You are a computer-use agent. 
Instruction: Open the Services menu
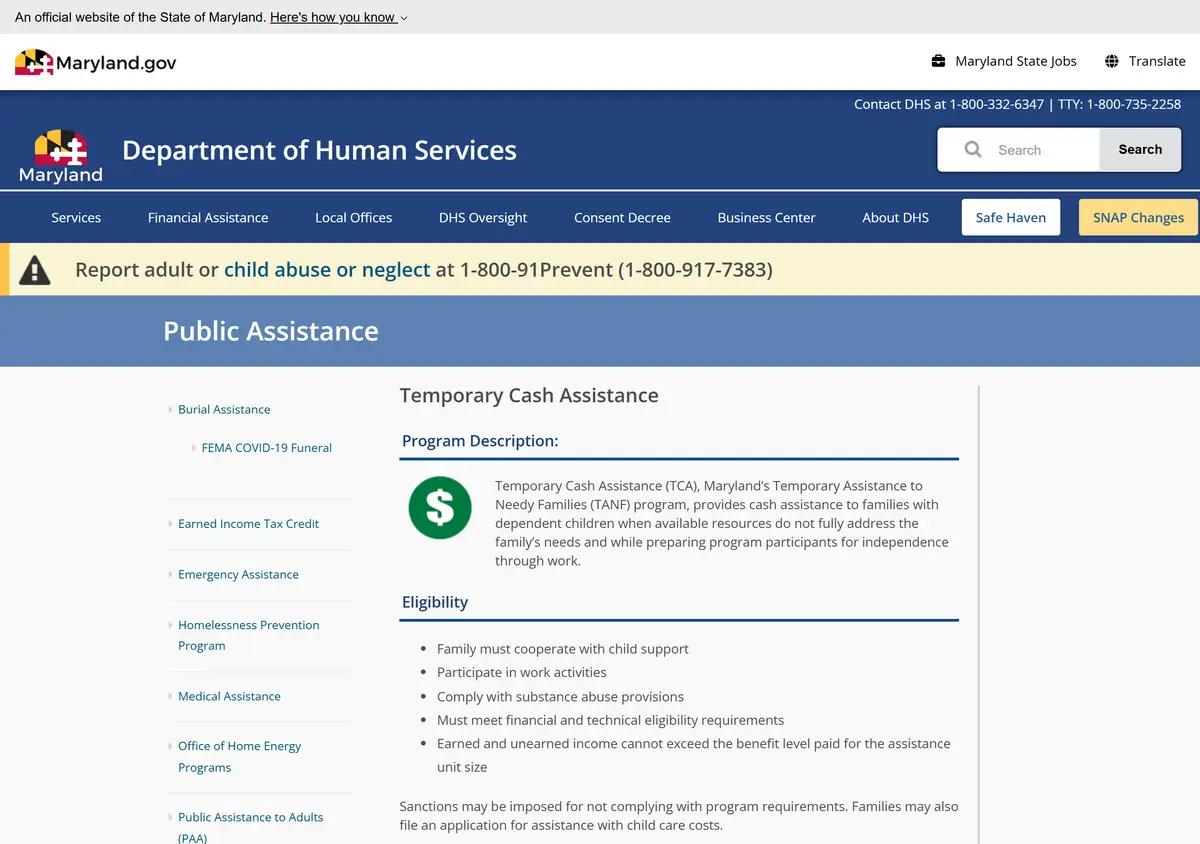pyautogui.click(x=76, y=217)
